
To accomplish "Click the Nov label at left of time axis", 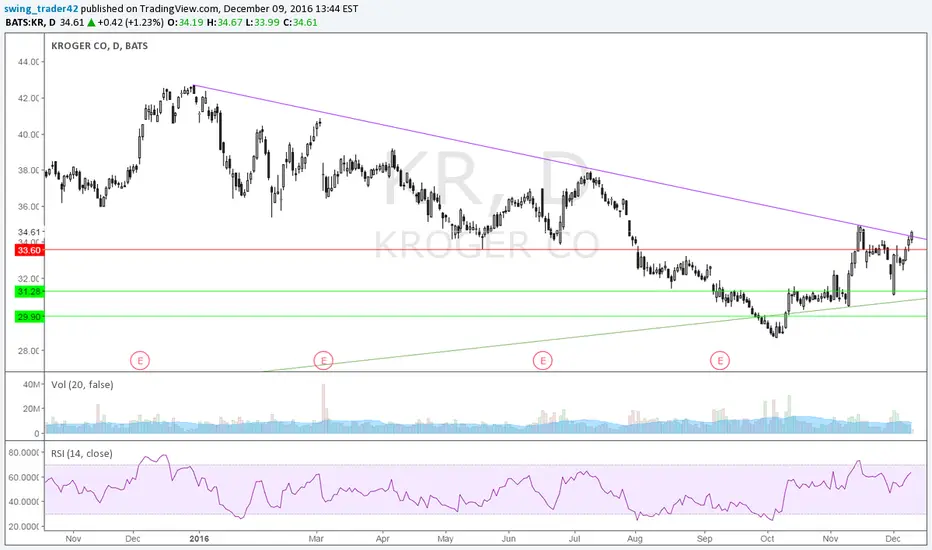I will (73, 539).
